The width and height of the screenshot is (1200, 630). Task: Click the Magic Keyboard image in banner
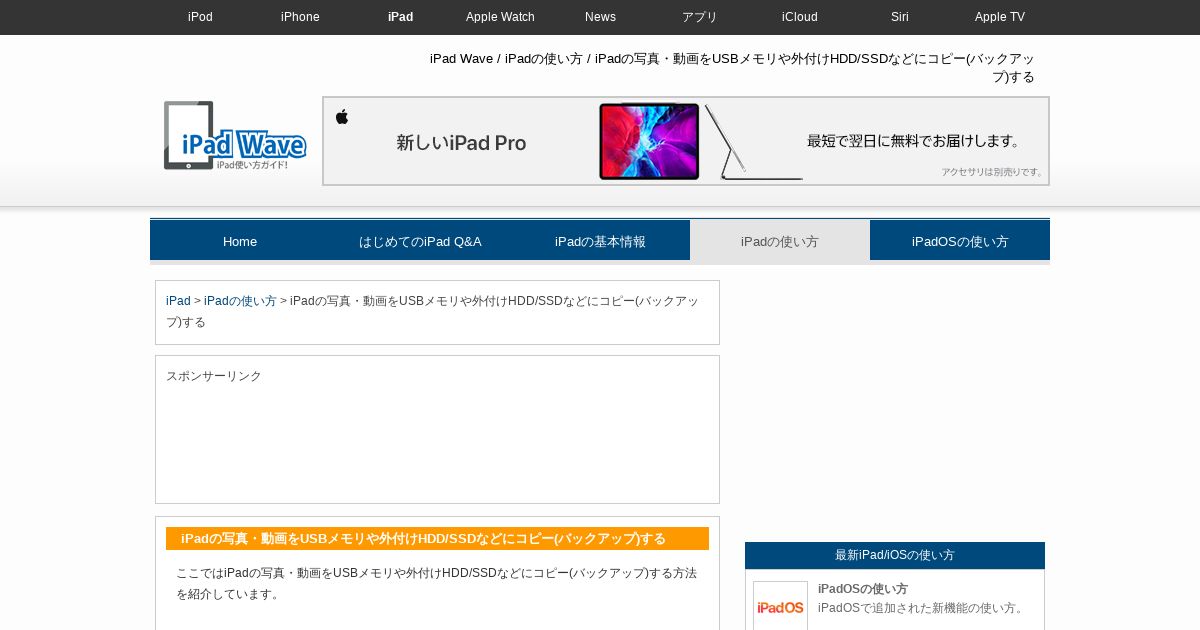(753, 142)
